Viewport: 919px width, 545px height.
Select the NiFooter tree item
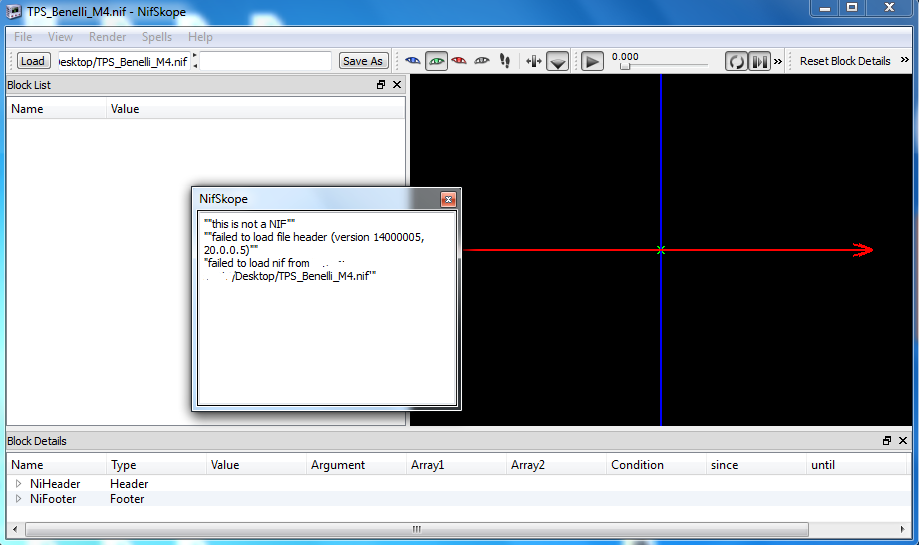(x=53, y=499)
